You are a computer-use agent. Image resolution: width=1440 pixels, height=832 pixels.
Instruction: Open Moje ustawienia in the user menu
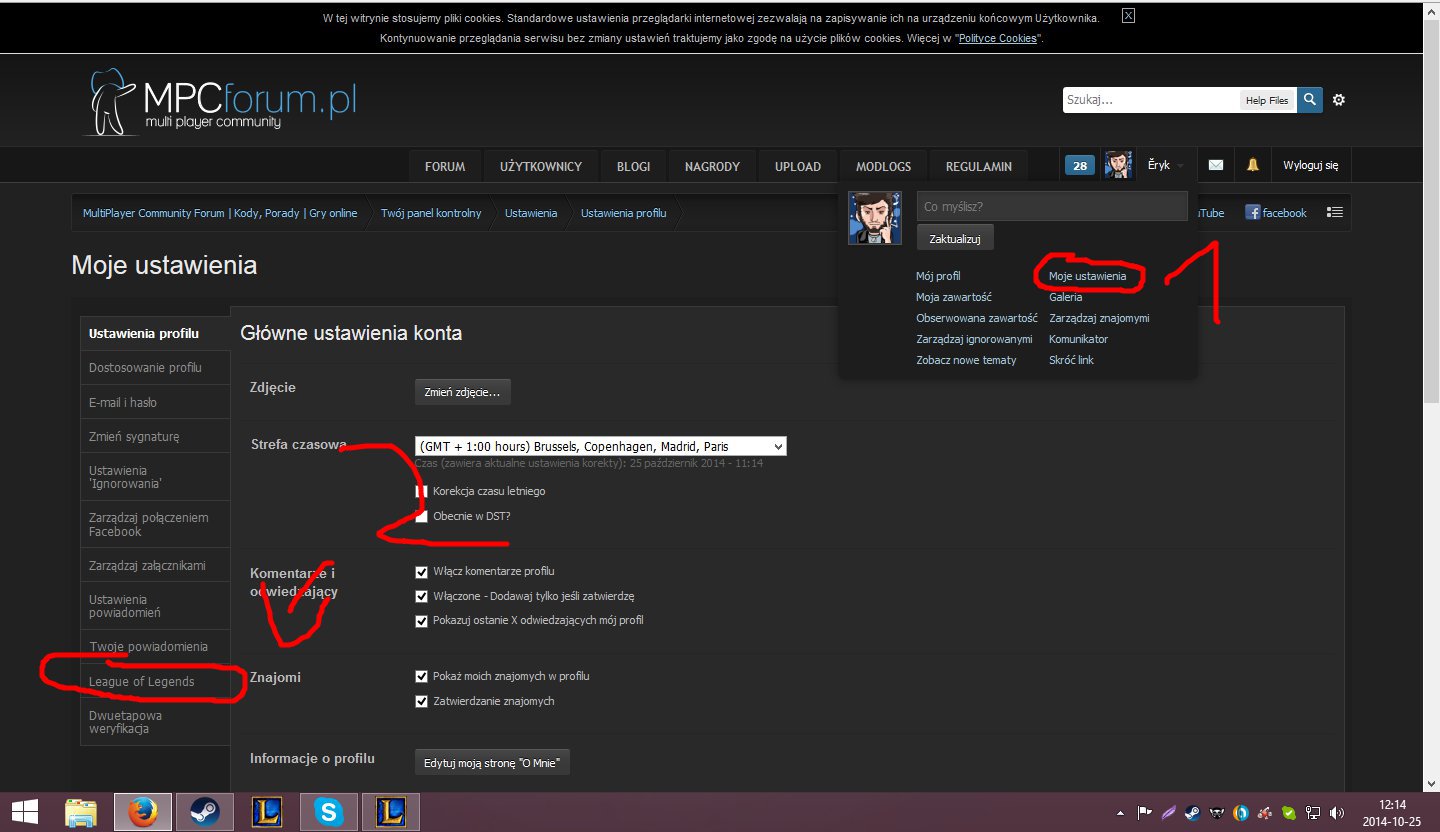(1087, 276)
